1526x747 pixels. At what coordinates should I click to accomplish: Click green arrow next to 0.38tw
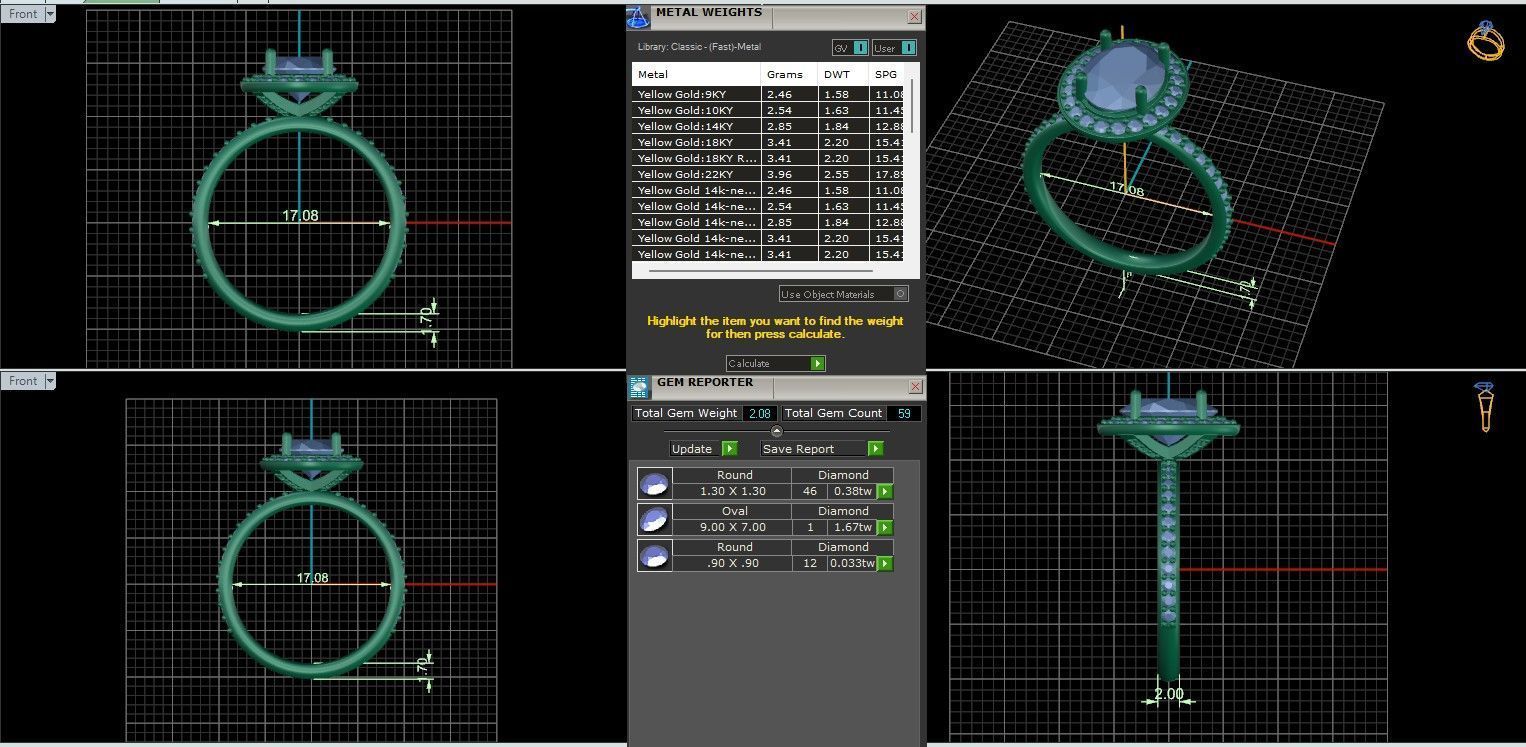click(x=885, y=492)
